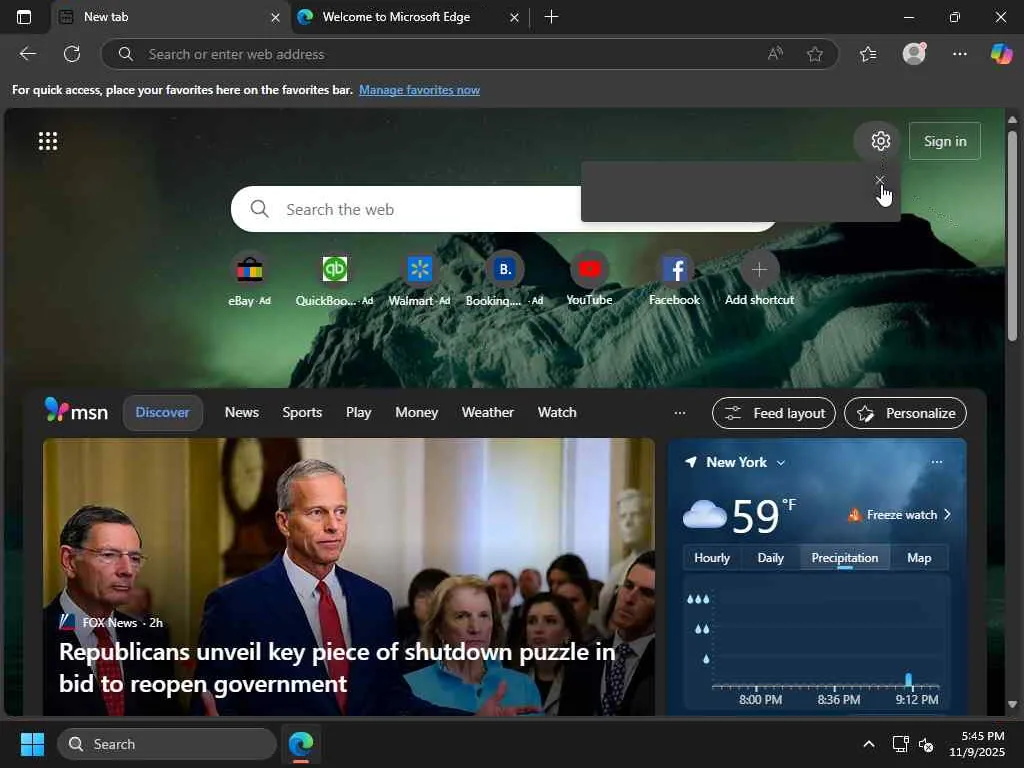Viewport: 1024px width, 768px height.
Task: Select Precipitation weather view
Action: (844, 558)
